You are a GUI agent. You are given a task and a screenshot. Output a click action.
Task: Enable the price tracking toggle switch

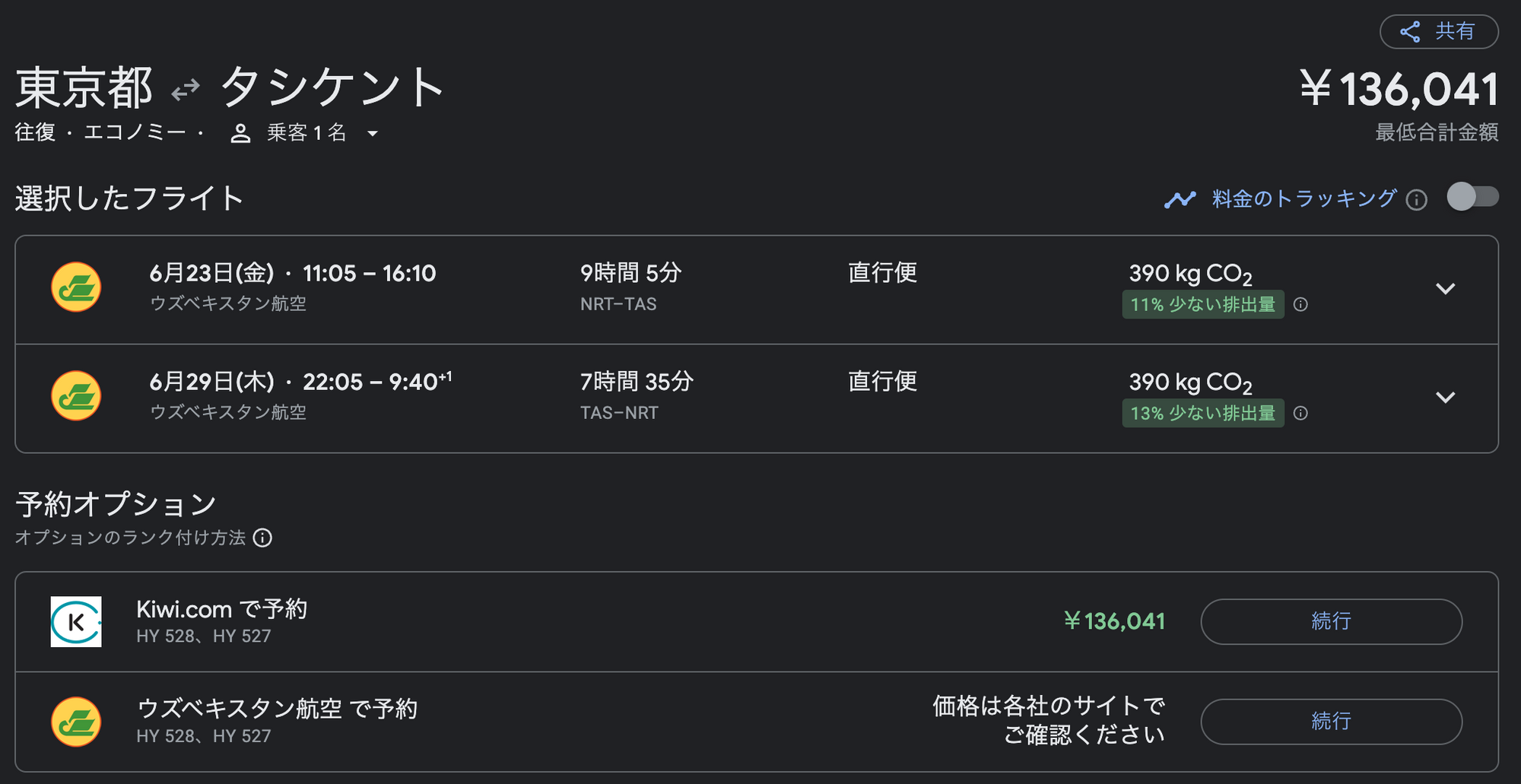point(1472,197)
